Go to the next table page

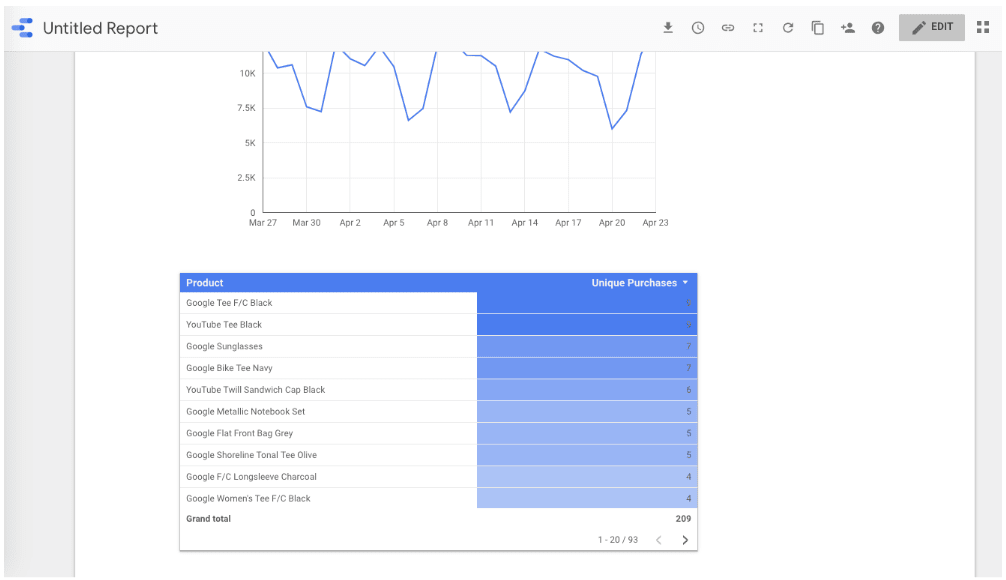[x=685, y=539]
